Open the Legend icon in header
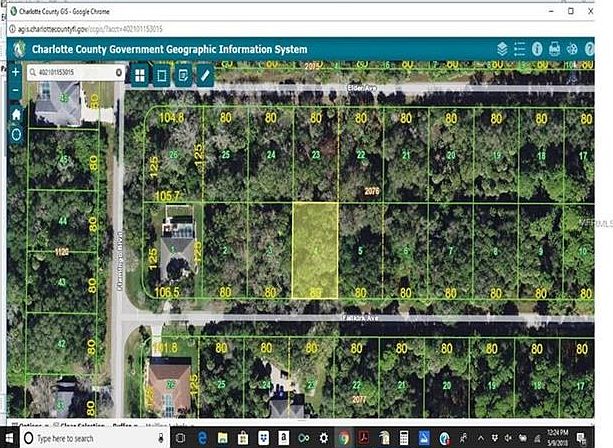Viewport: 613px width, 448px height. click(x=520, y=49)
